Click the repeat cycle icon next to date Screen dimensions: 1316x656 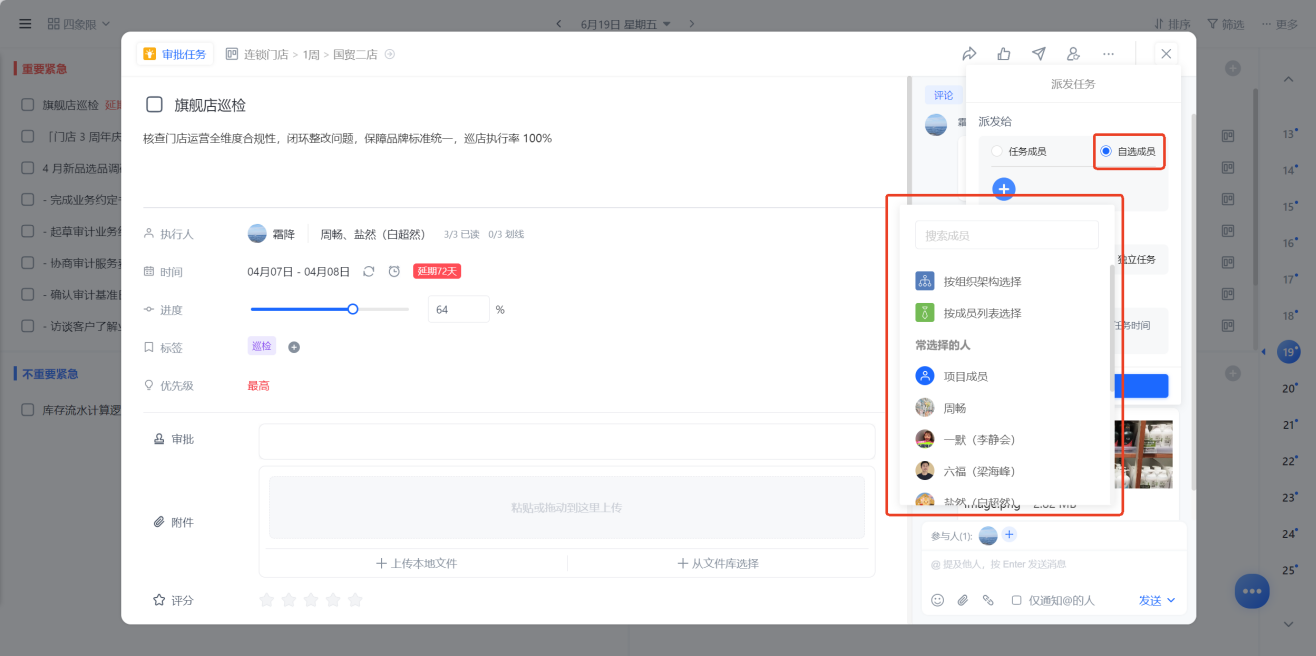click(369, 271)
